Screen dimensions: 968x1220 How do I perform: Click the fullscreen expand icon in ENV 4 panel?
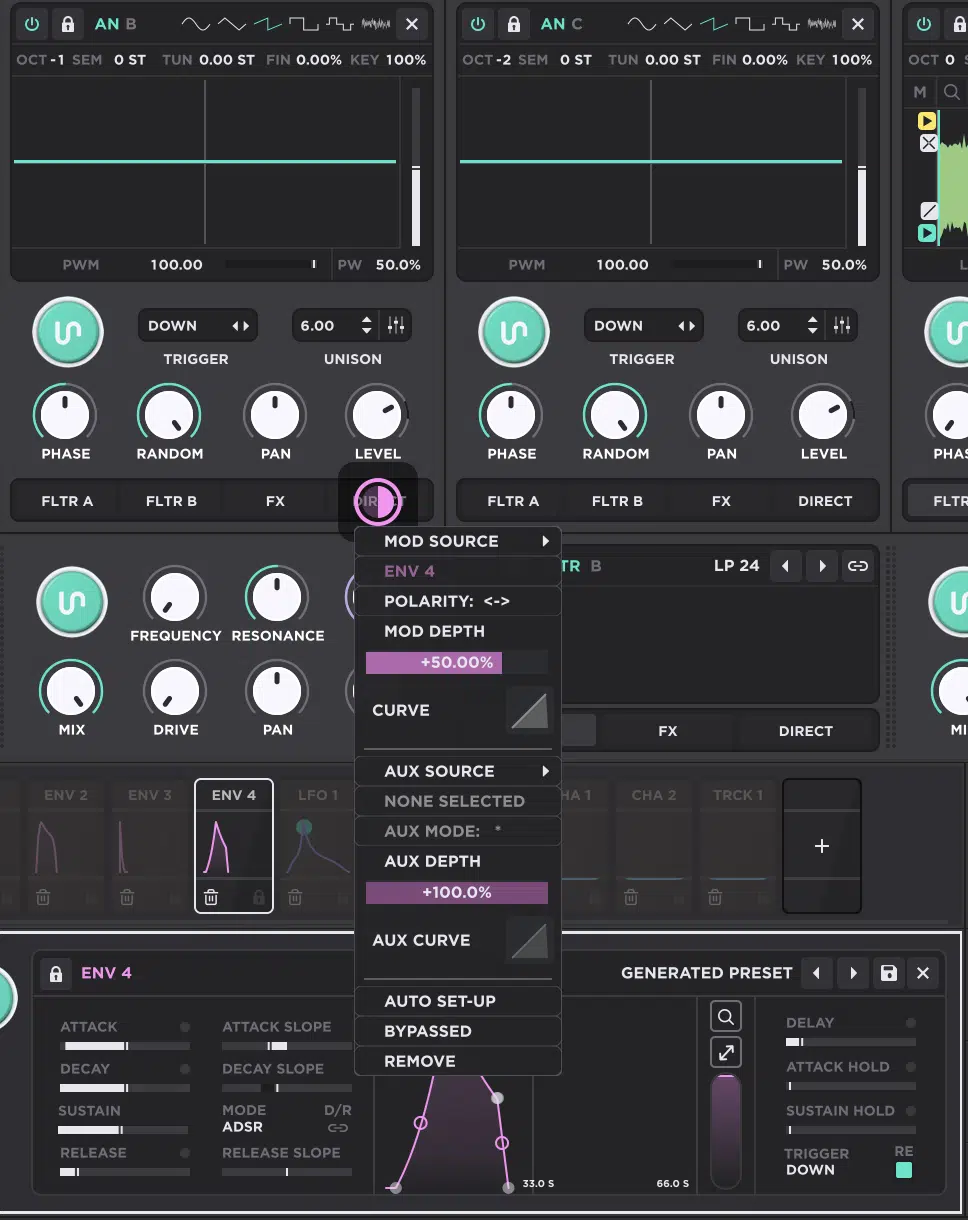coord(726,1052)
